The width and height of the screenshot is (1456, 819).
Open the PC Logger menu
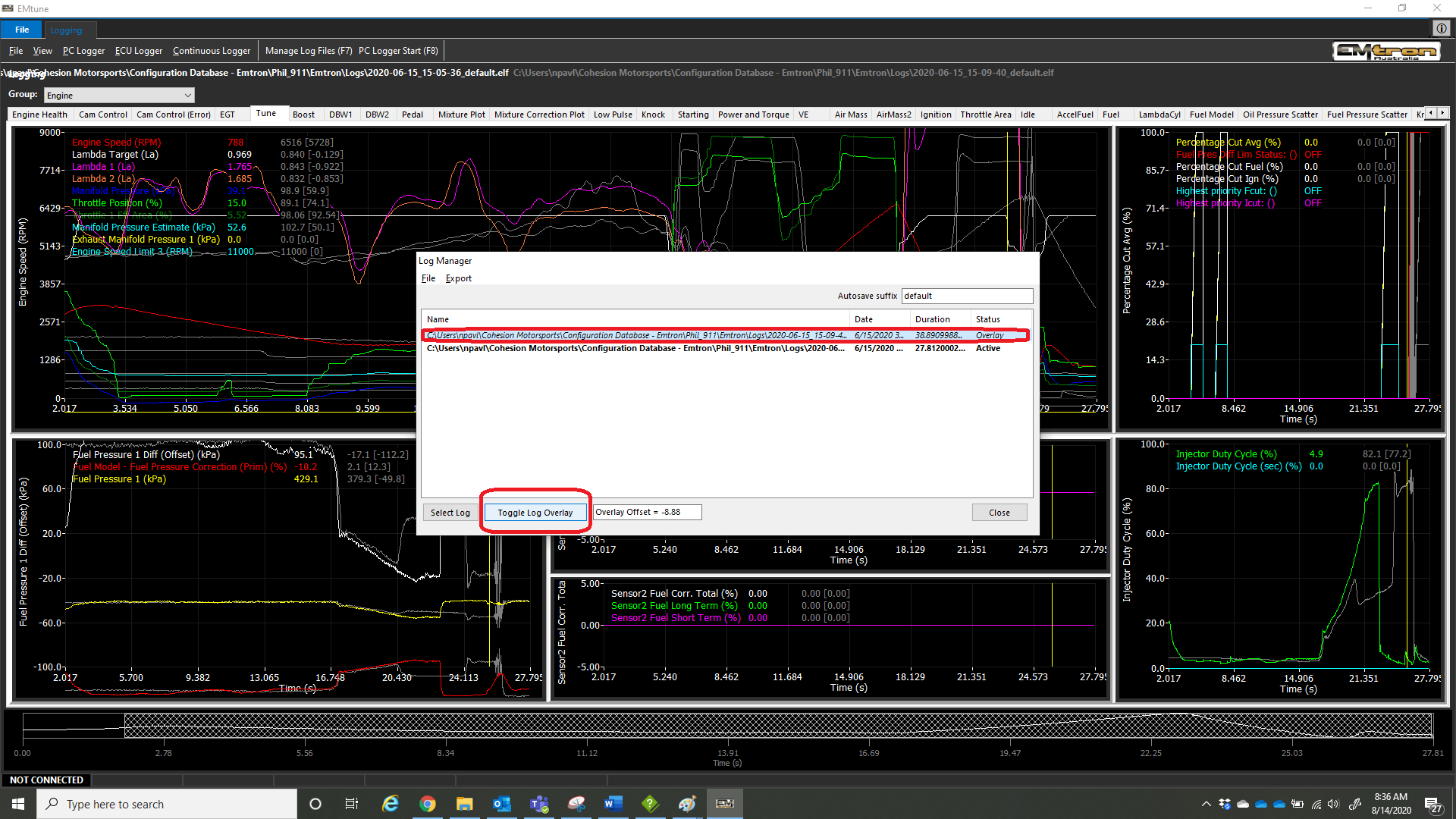[x=83, y=51]
